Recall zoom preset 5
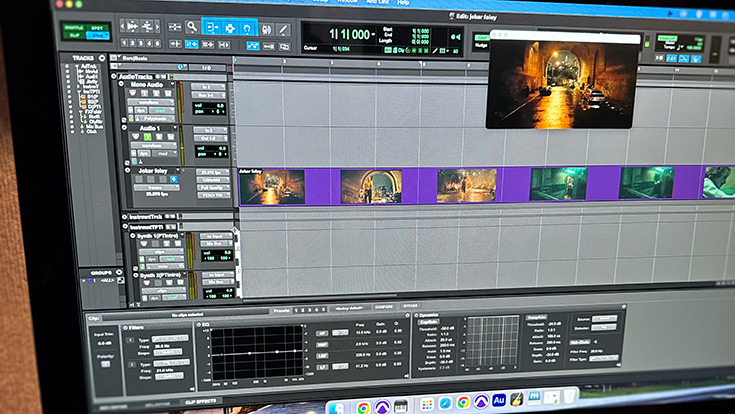 tap(158, 44)
